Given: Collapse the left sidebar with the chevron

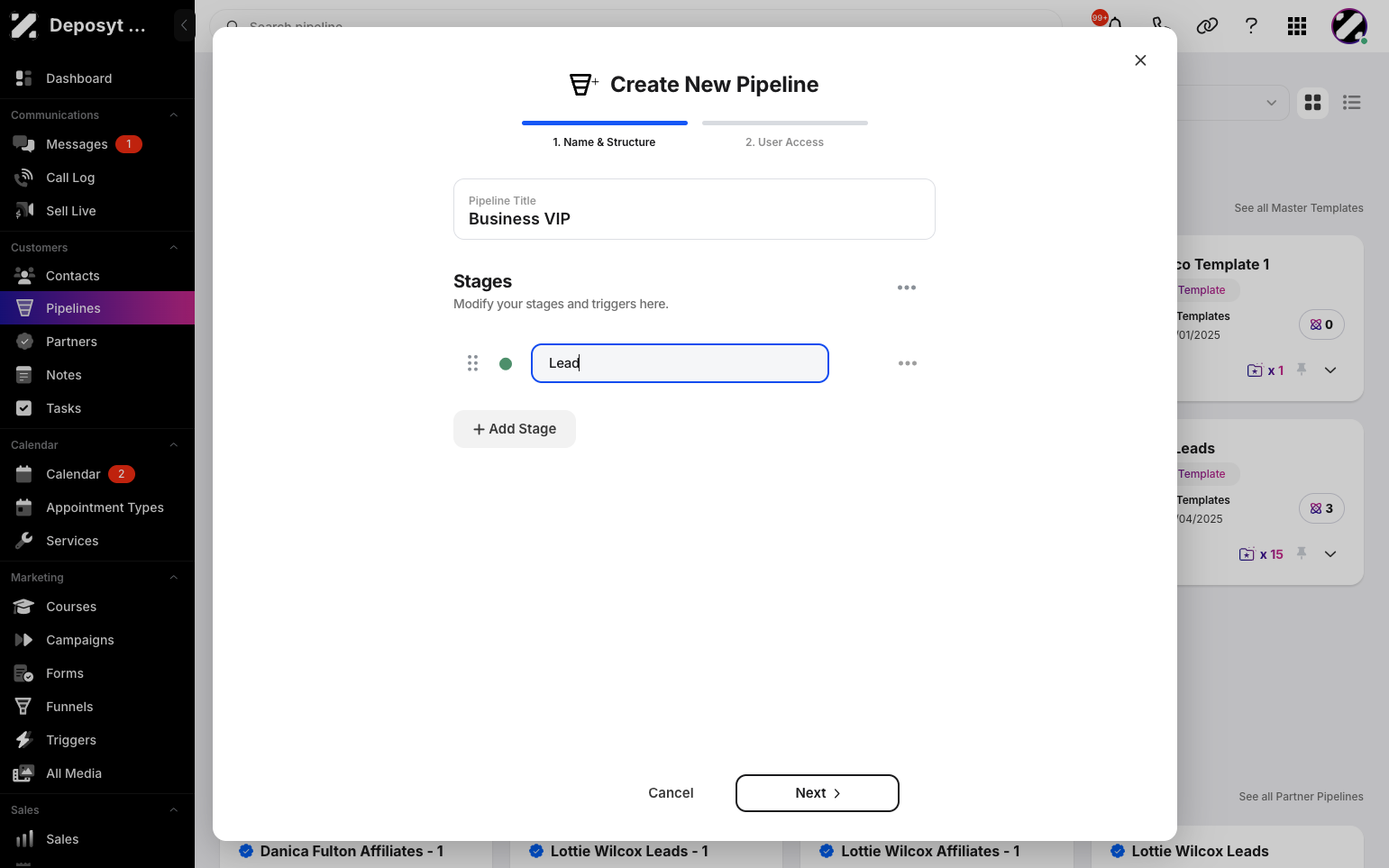Looking at the screenshot, I should click(184, 25).
